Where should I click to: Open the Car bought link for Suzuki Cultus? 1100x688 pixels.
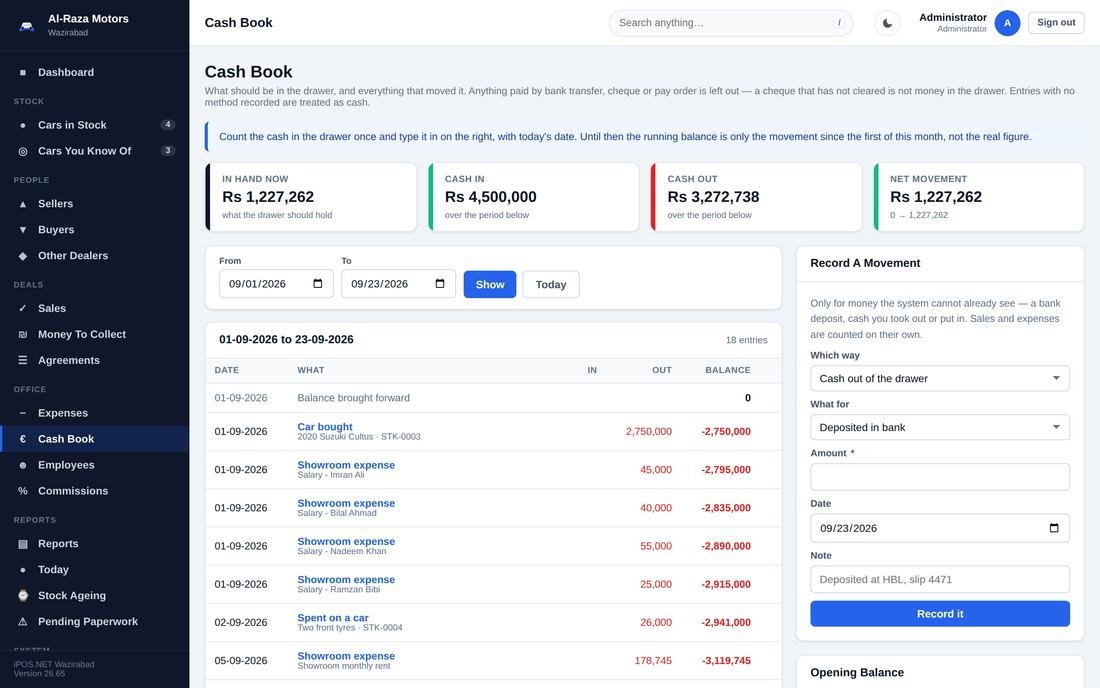click(x=325, y=426)
